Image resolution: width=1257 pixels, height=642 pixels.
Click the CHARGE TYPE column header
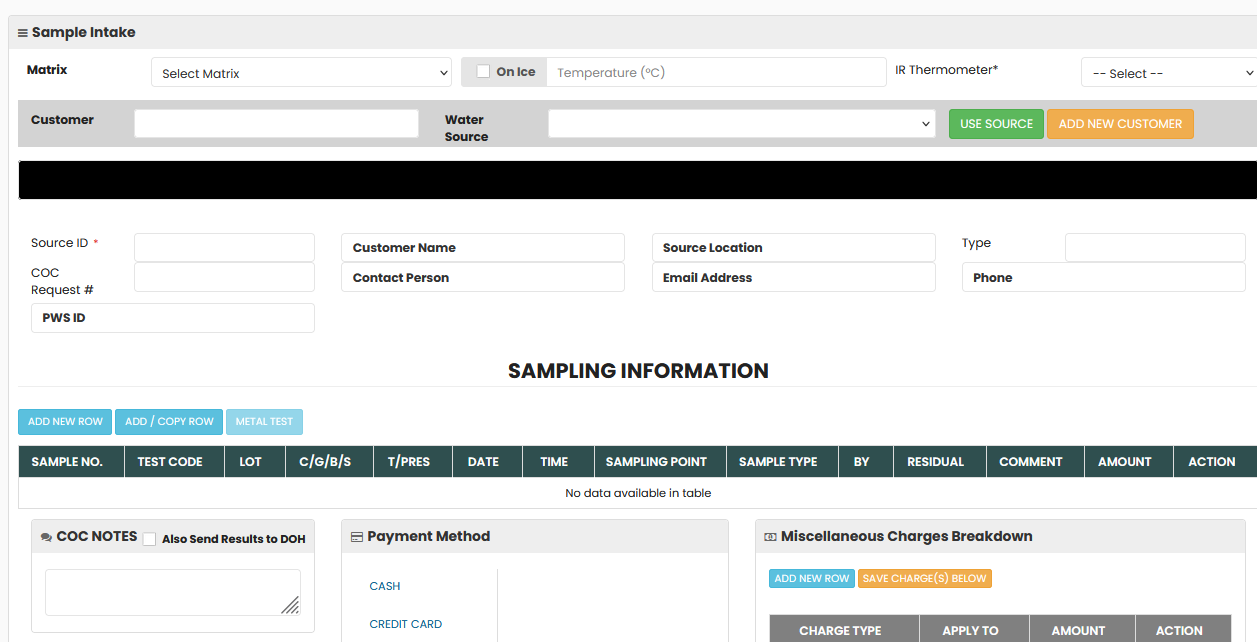coord(844,629)
